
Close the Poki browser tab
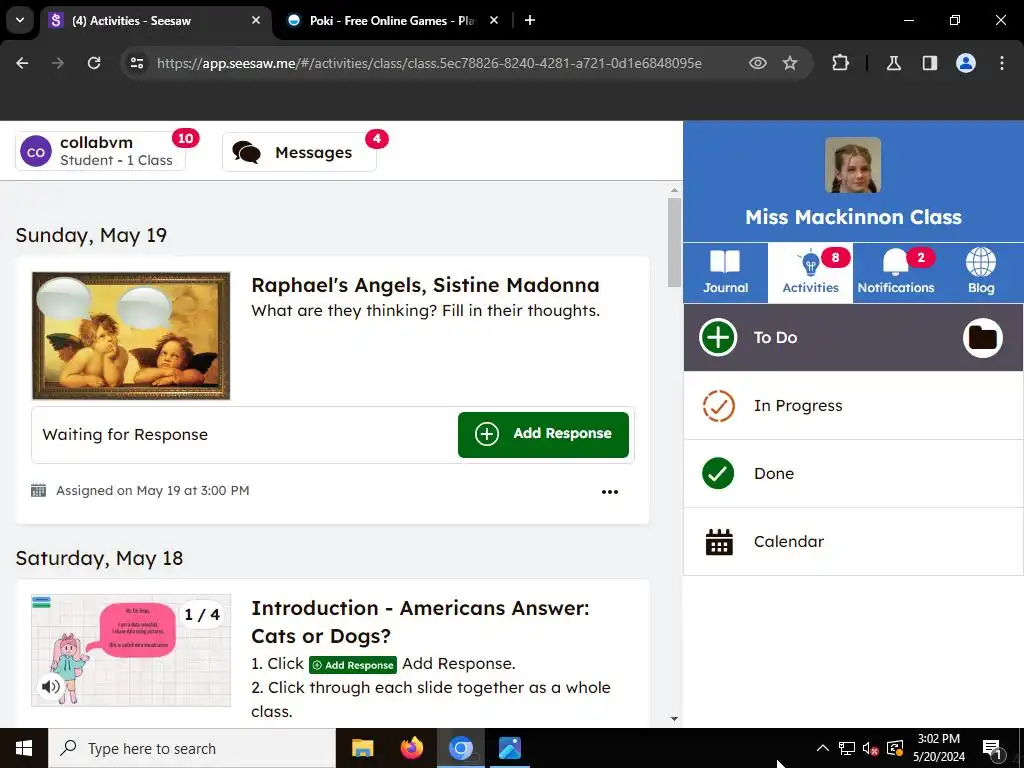pos(494,20)
